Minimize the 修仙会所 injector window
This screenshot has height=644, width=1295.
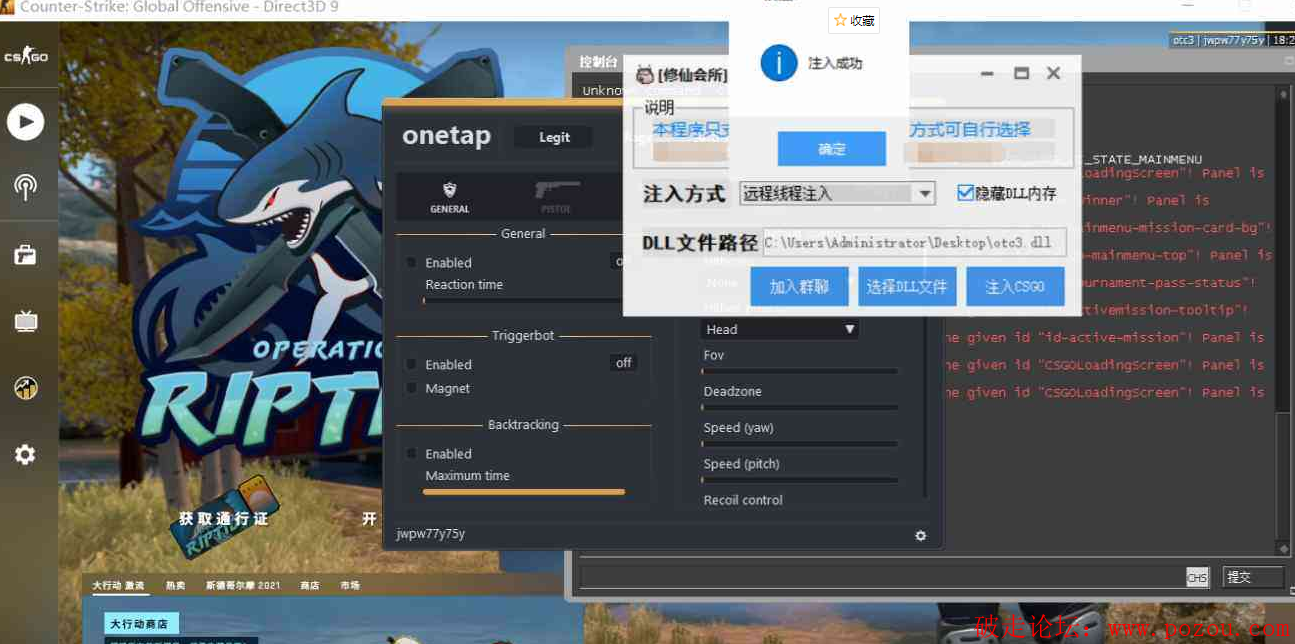point(987,74)
